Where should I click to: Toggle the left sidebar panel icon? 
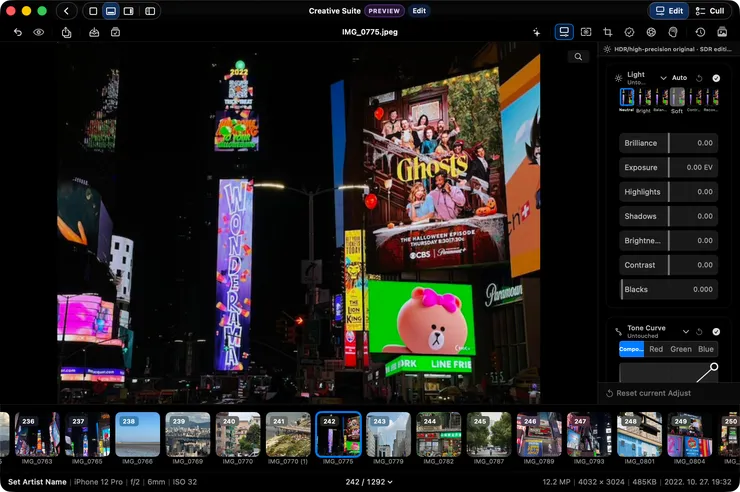pyautogui.click(x=150, y=11)
